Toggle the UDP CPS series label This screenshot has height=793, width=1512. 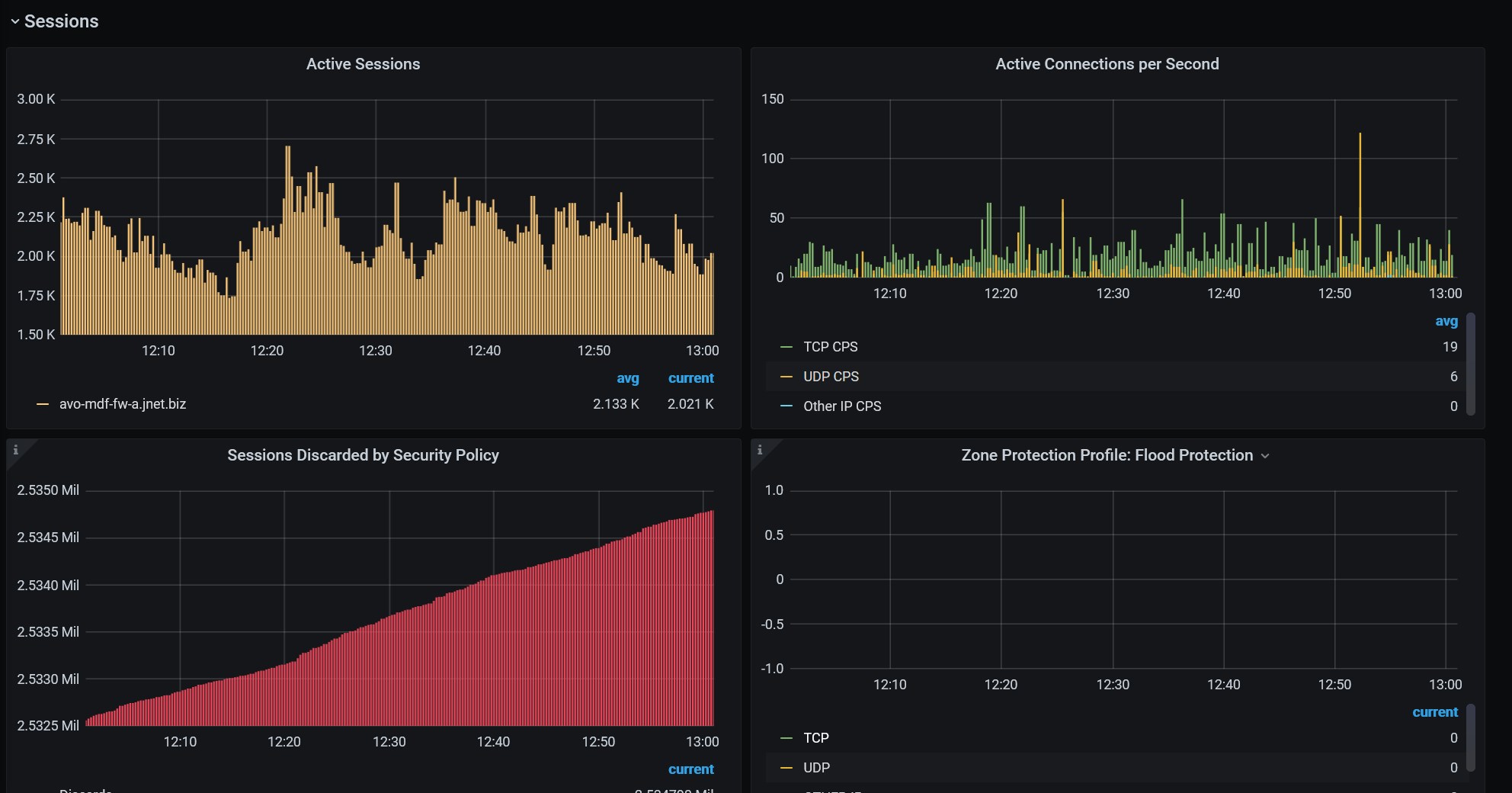(x=831, y=377)
